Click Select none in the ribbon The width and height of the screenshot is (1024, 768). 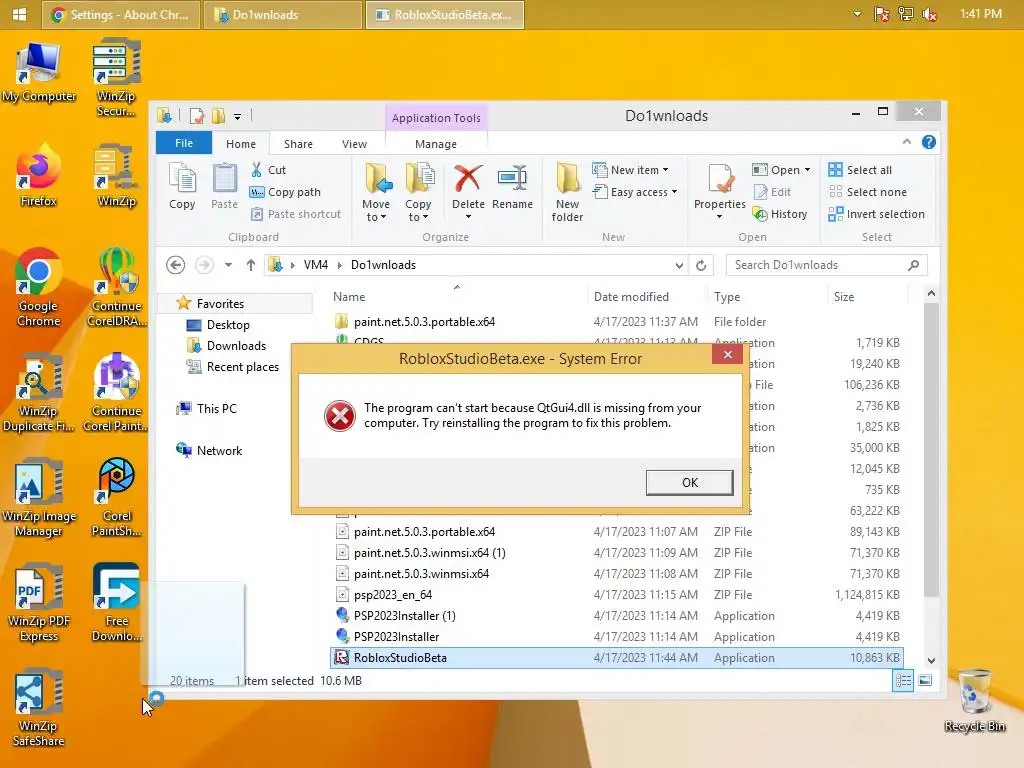click(x=868, y=192)
